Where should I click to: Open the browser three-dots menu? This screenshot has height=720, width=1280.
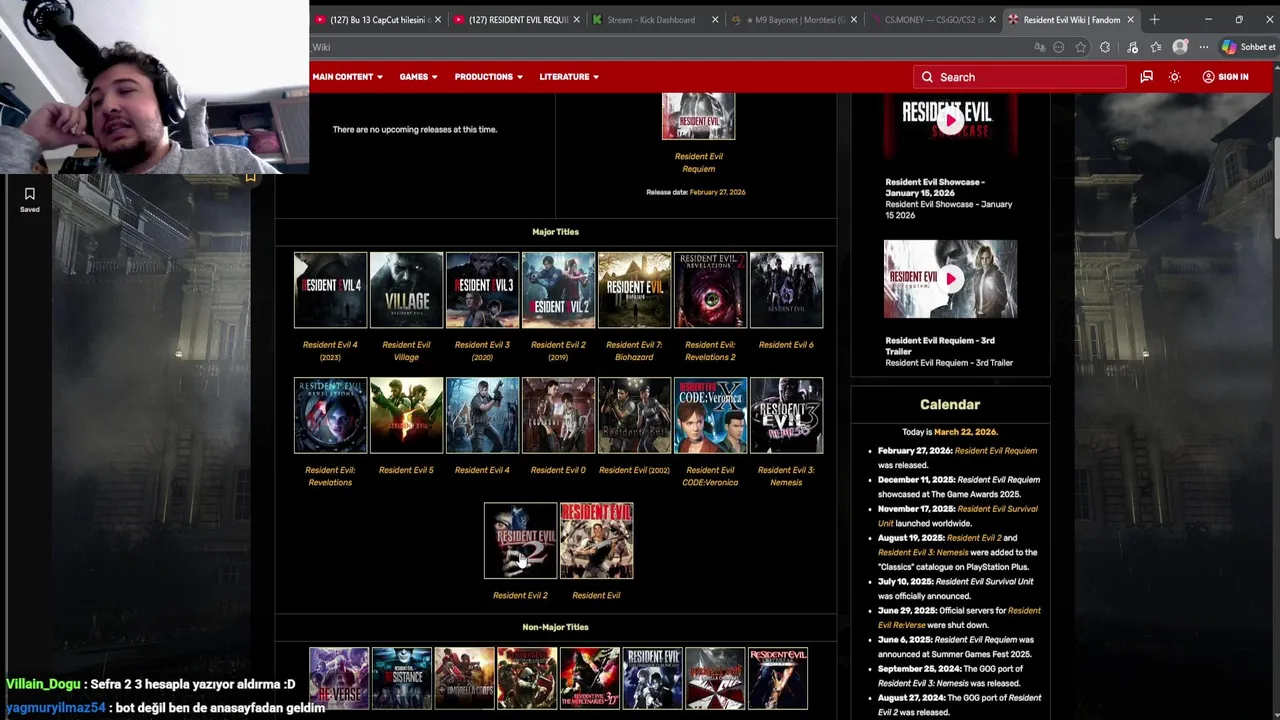(x=1204, y=47)
